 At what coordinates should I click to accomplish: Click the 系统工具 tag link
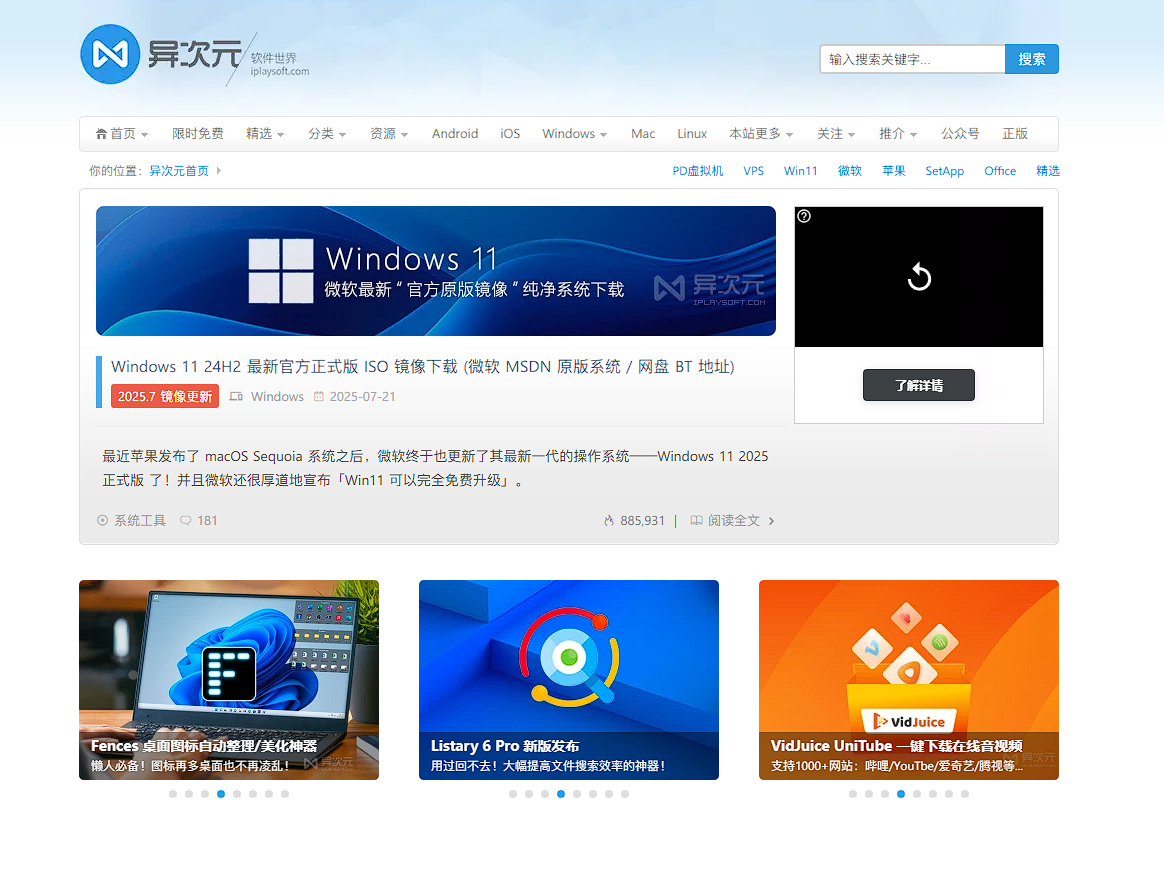pyautogui.click(x=140, y=520)
